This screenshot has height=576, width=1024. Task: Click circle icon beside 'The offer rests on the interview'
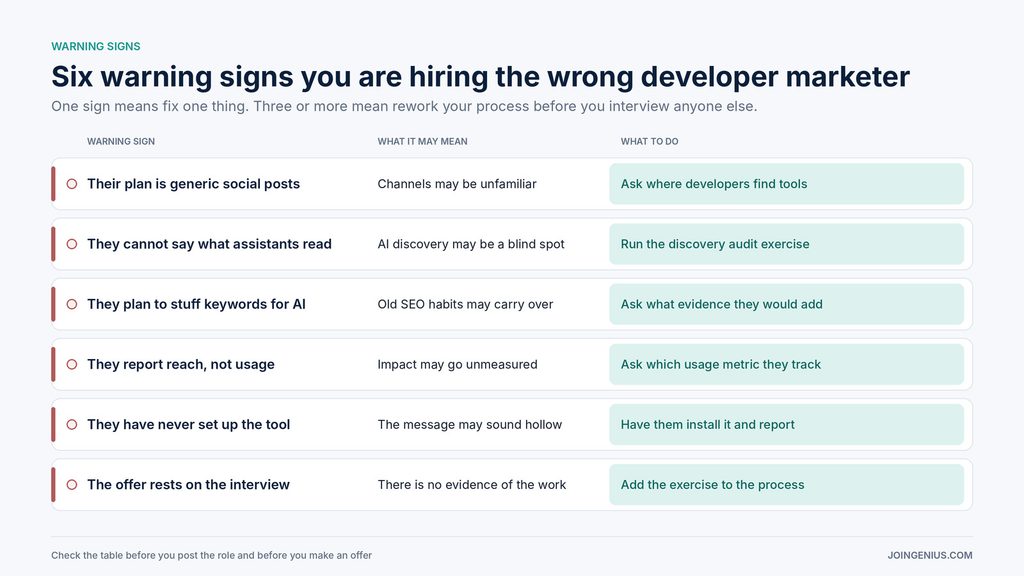click(x=72, y=485)
